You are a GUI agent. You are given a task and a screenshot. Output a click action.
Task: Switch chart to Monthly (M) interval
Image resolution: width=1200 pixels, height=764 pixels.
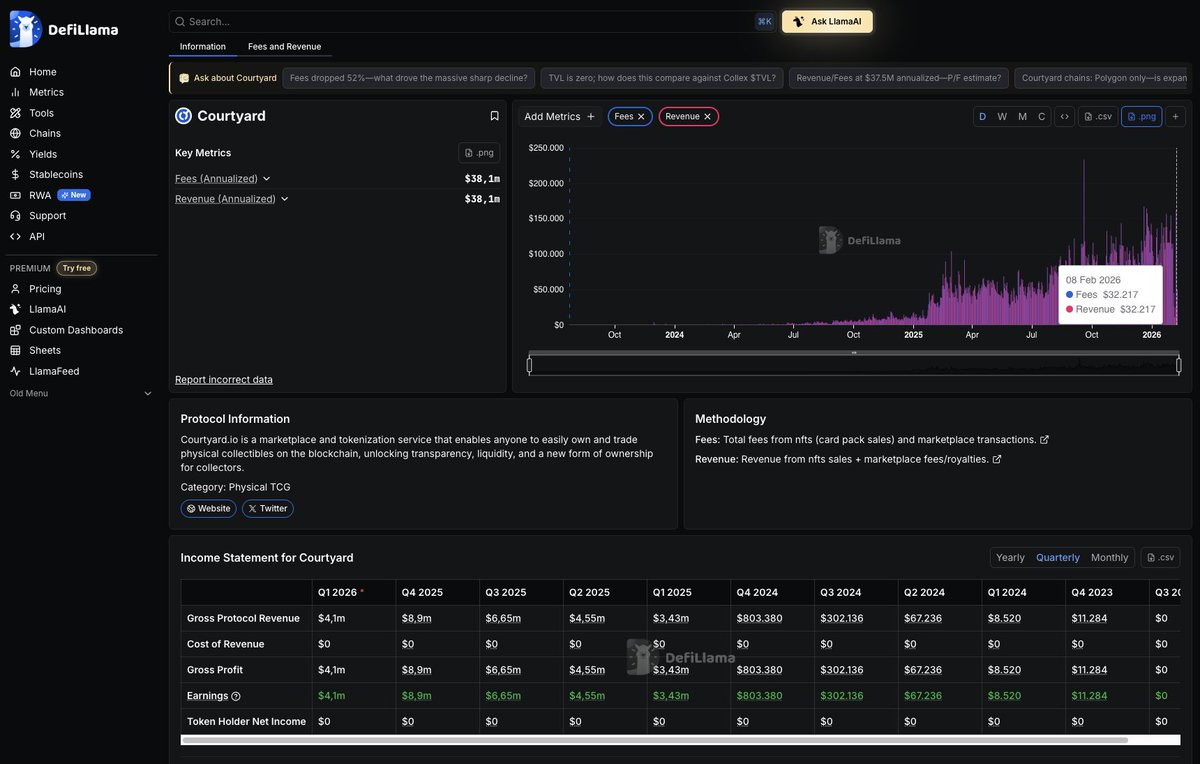[1022, 116]
